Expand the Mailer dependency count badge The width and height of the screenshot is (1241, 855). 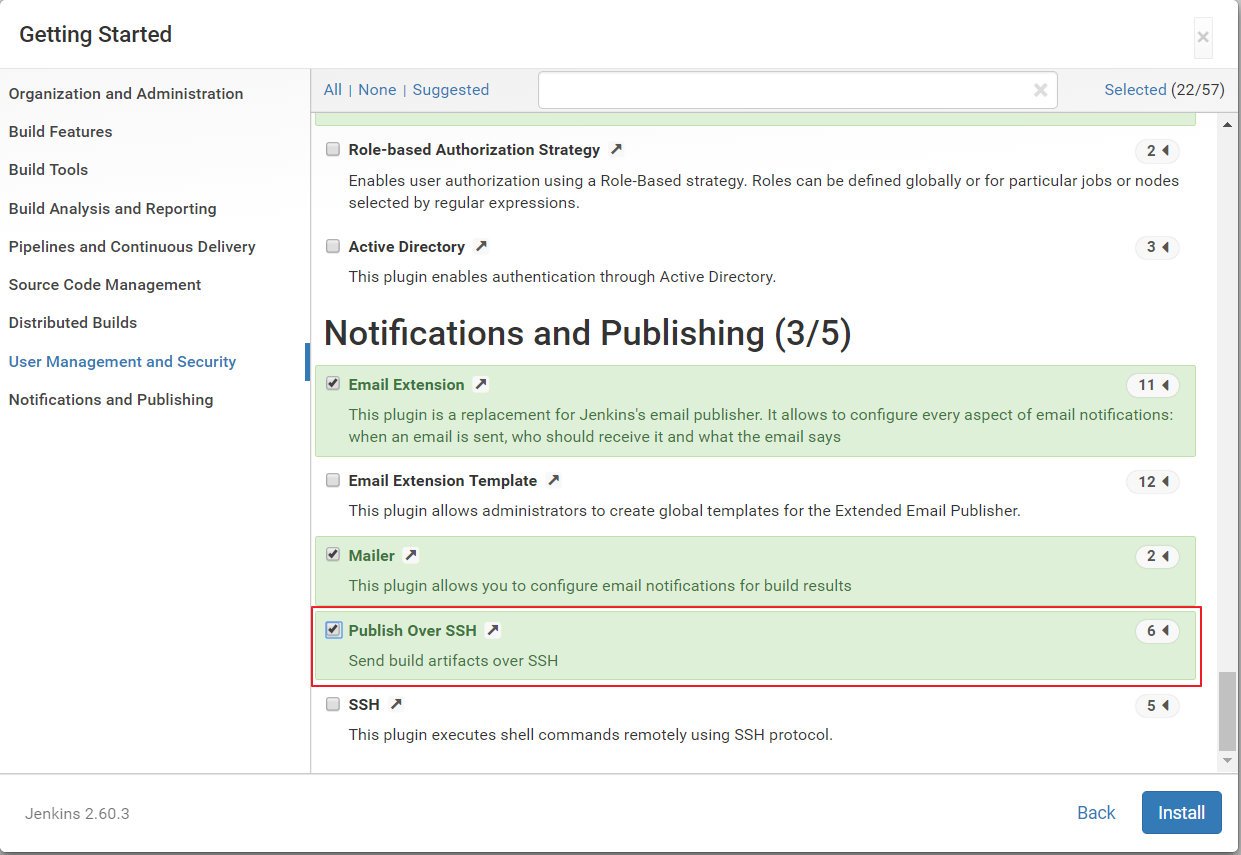point(1157,556)
